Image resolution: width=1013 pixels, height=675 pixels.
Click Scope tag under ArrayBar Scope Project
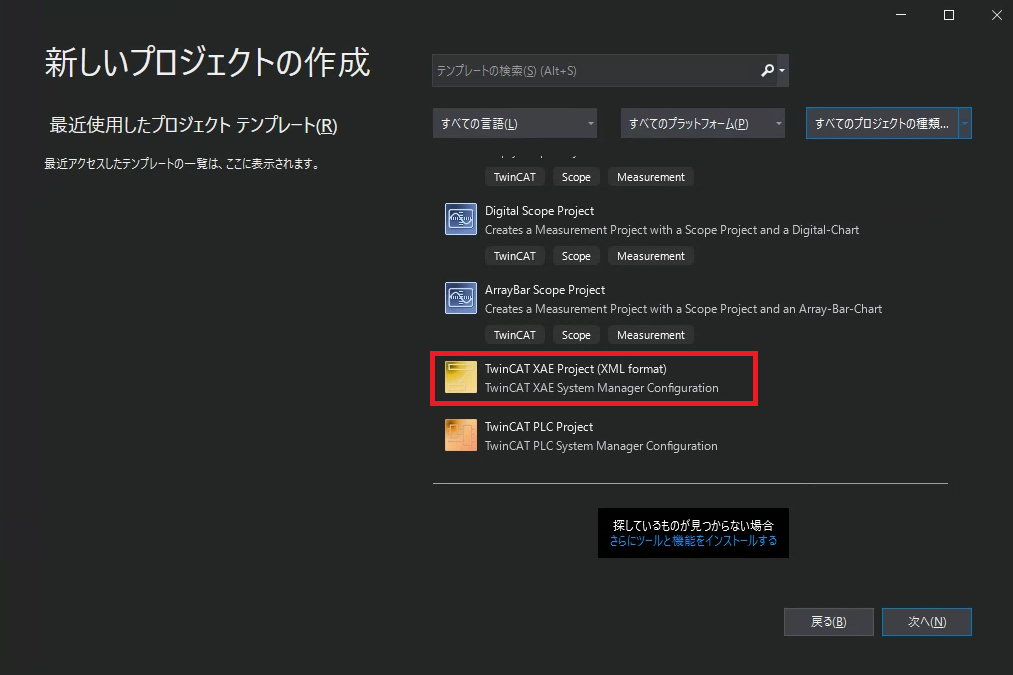pyautogui.click(x=576, y=335)
